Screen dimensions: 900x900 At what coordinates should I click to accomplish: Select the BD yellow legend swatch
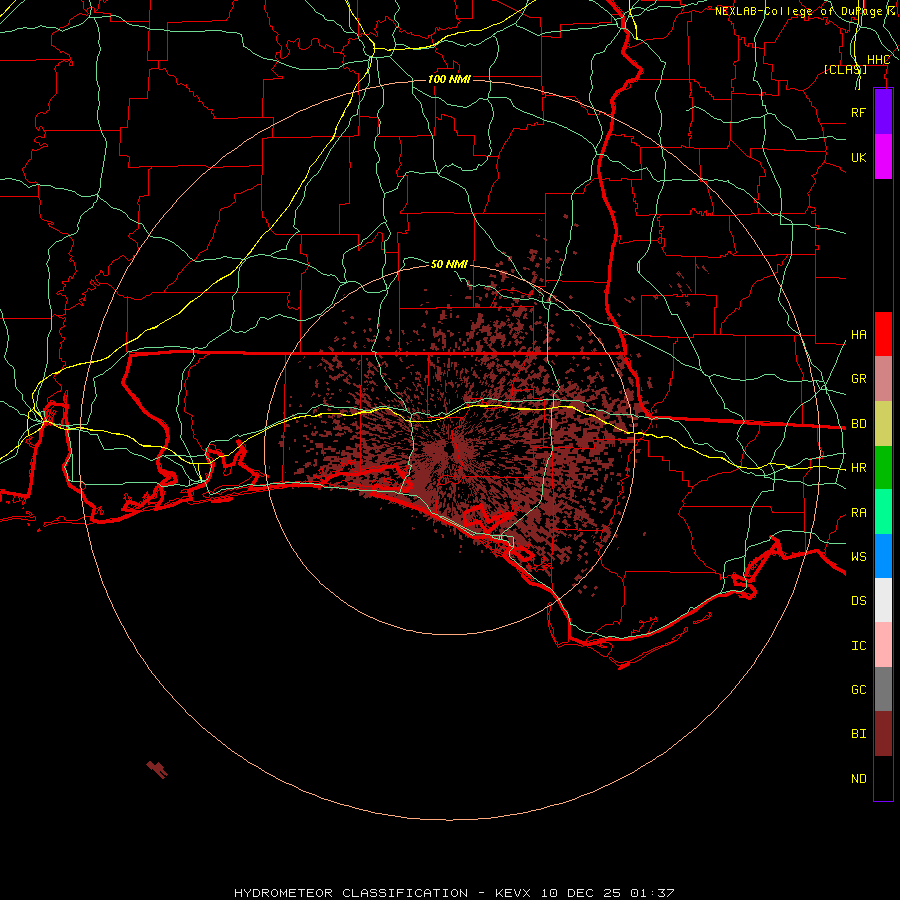[x=883, y=423]
